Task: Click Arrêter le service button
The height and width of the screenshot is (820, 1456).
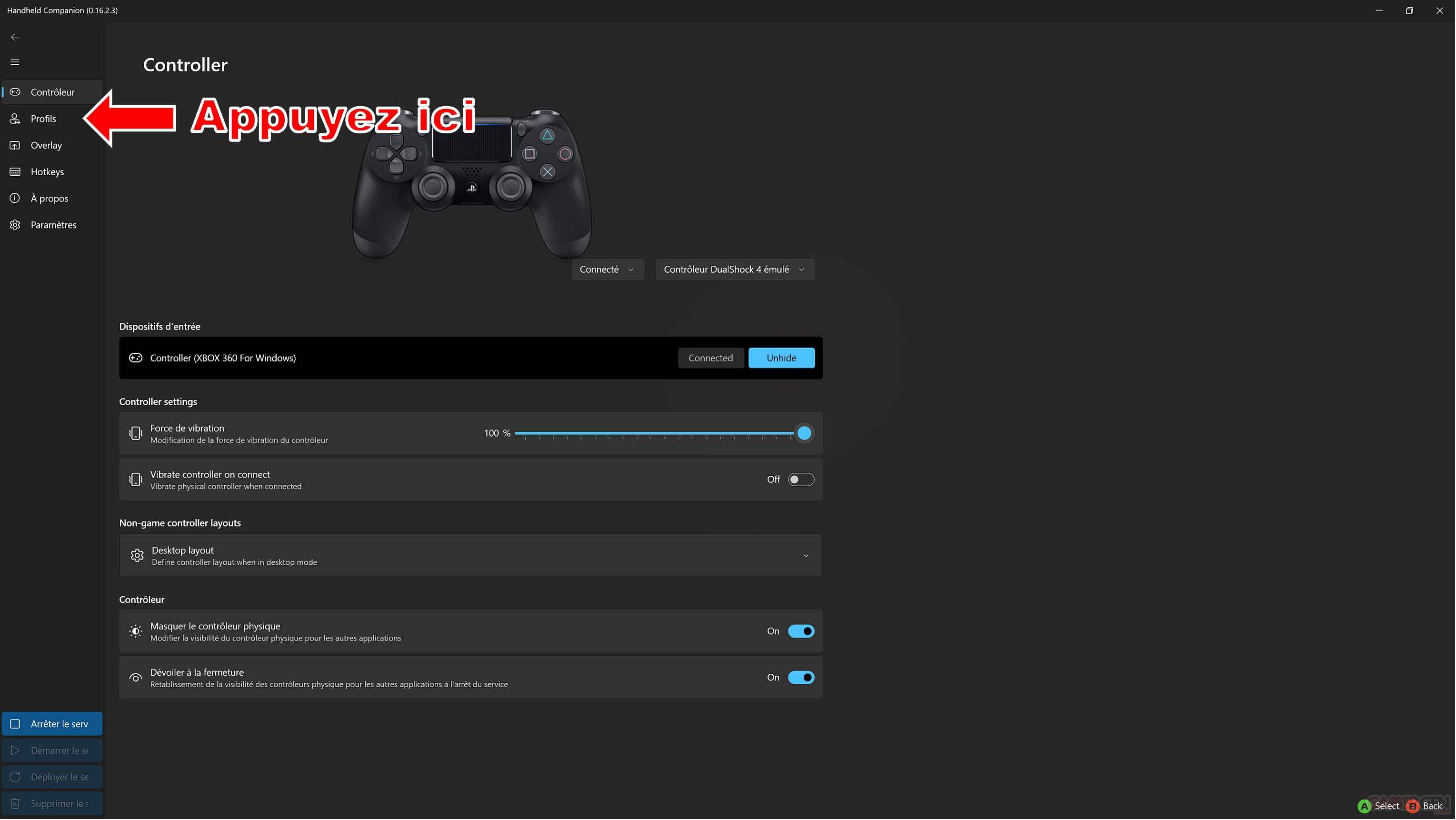Action: click(52, 724)
